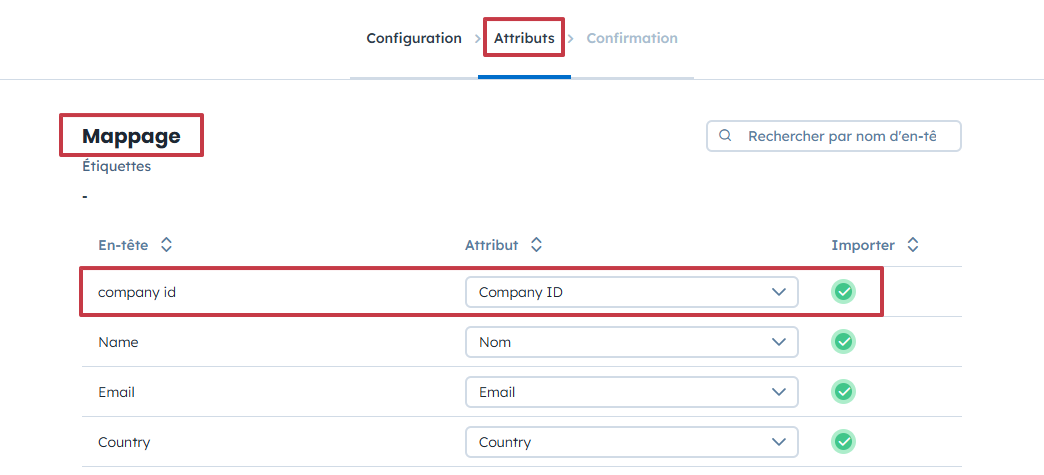Click the Importer column header label
Screen dimensions: 1044x475
(863, 245)
